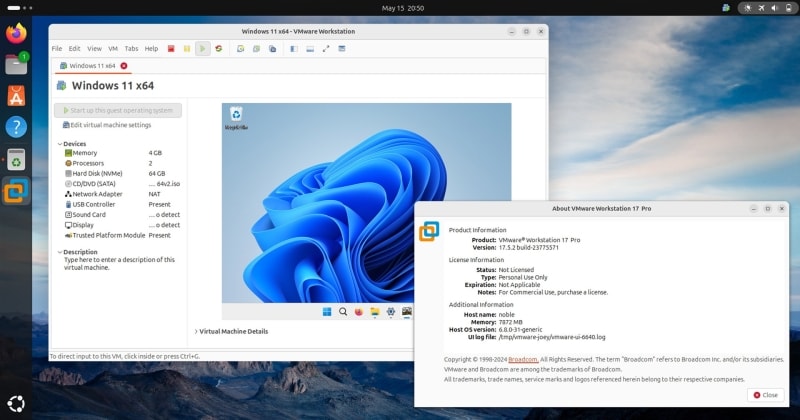This screenshot has width=800, height=420.
Task: Open the VM menu
Action: 113,48
